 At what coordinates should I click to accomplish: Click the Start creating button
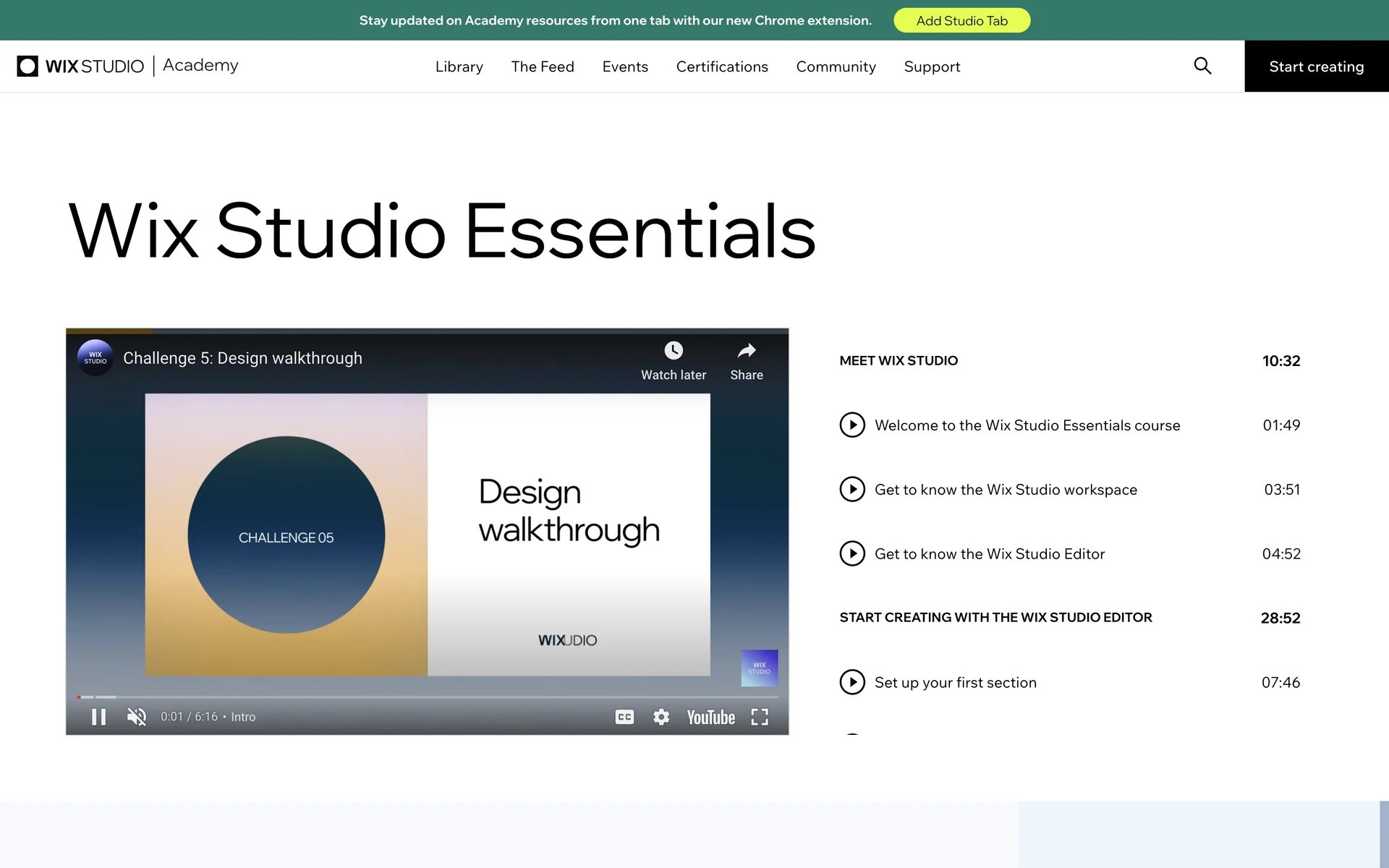coord(1316,67)
